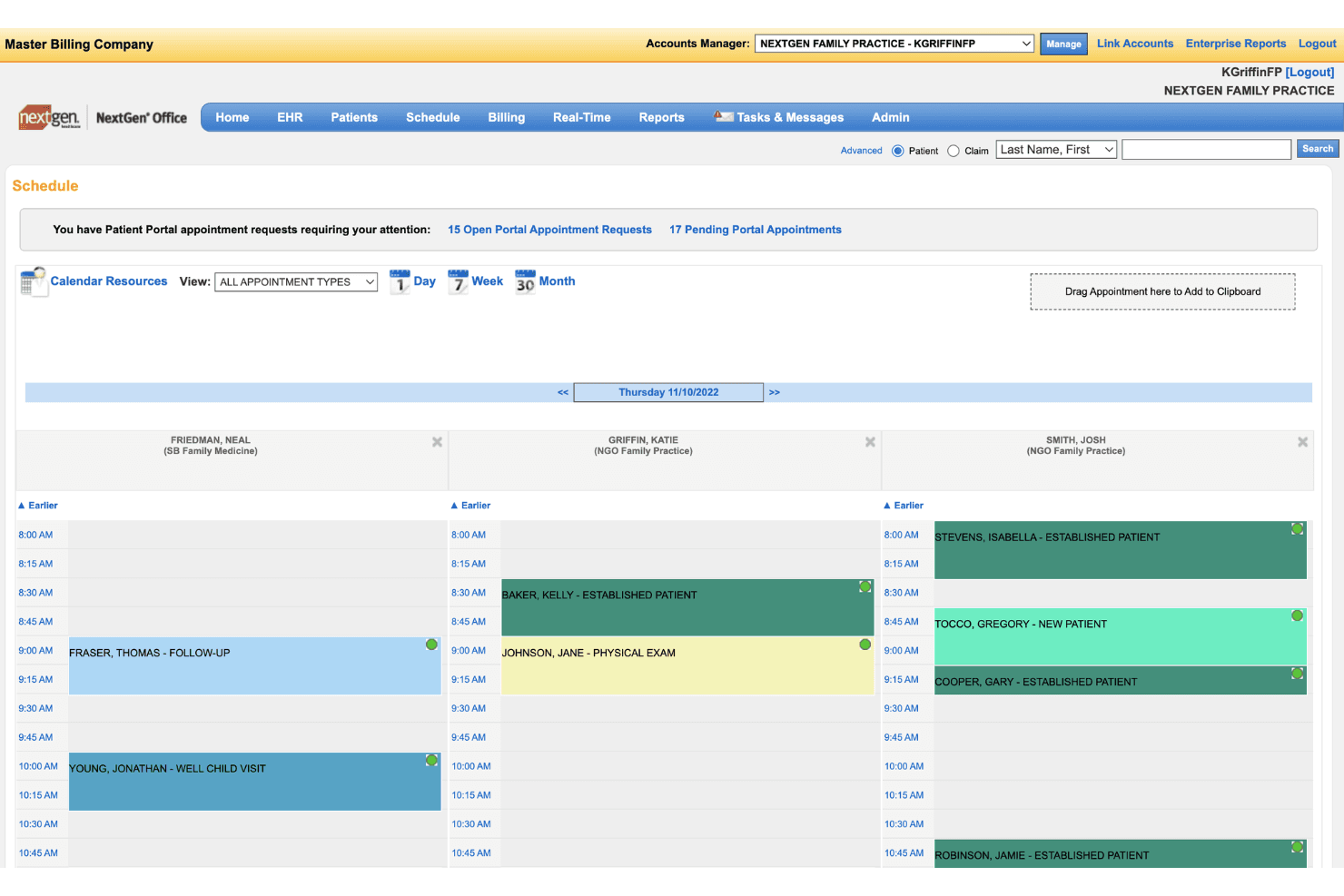Open the Last Name, First dropdown

pos(1056,150)
